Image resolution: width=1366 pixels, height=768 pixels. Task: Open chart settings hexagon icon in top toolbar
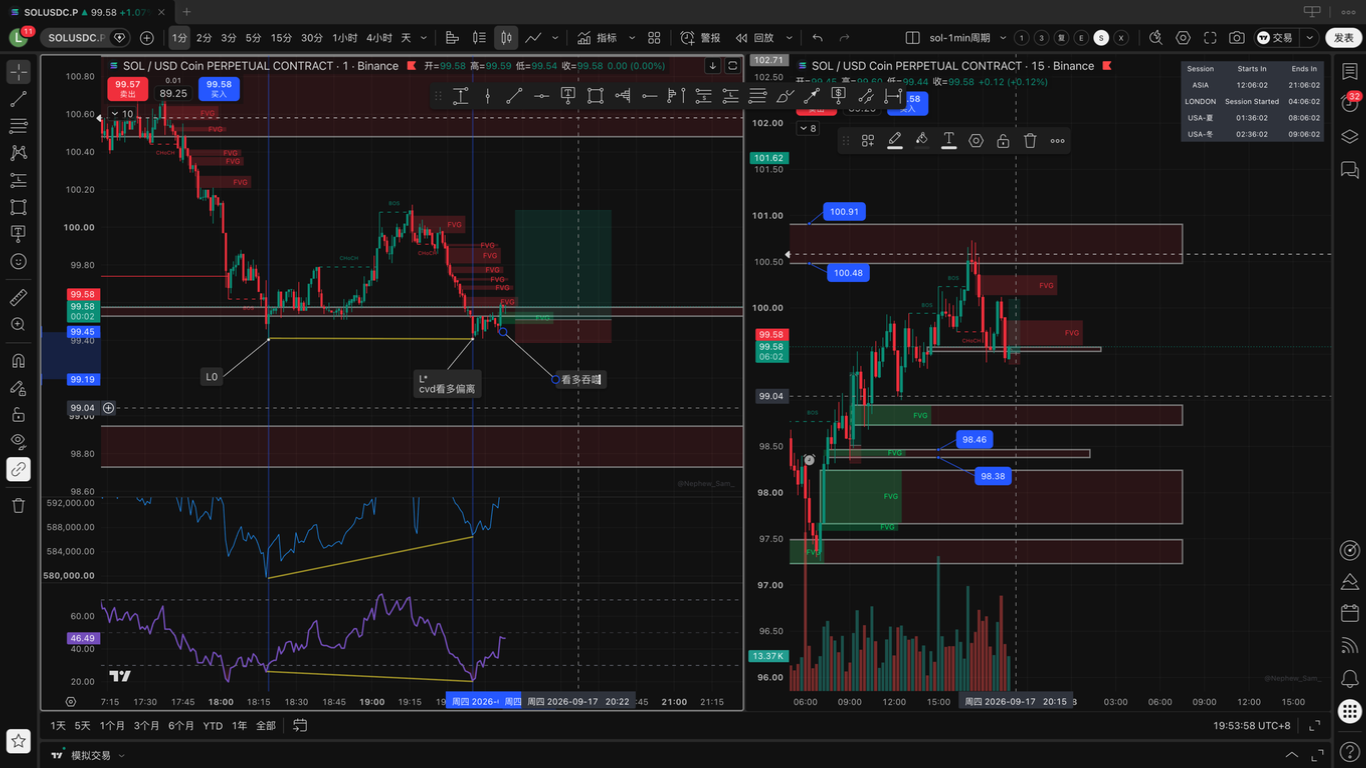1183,38
